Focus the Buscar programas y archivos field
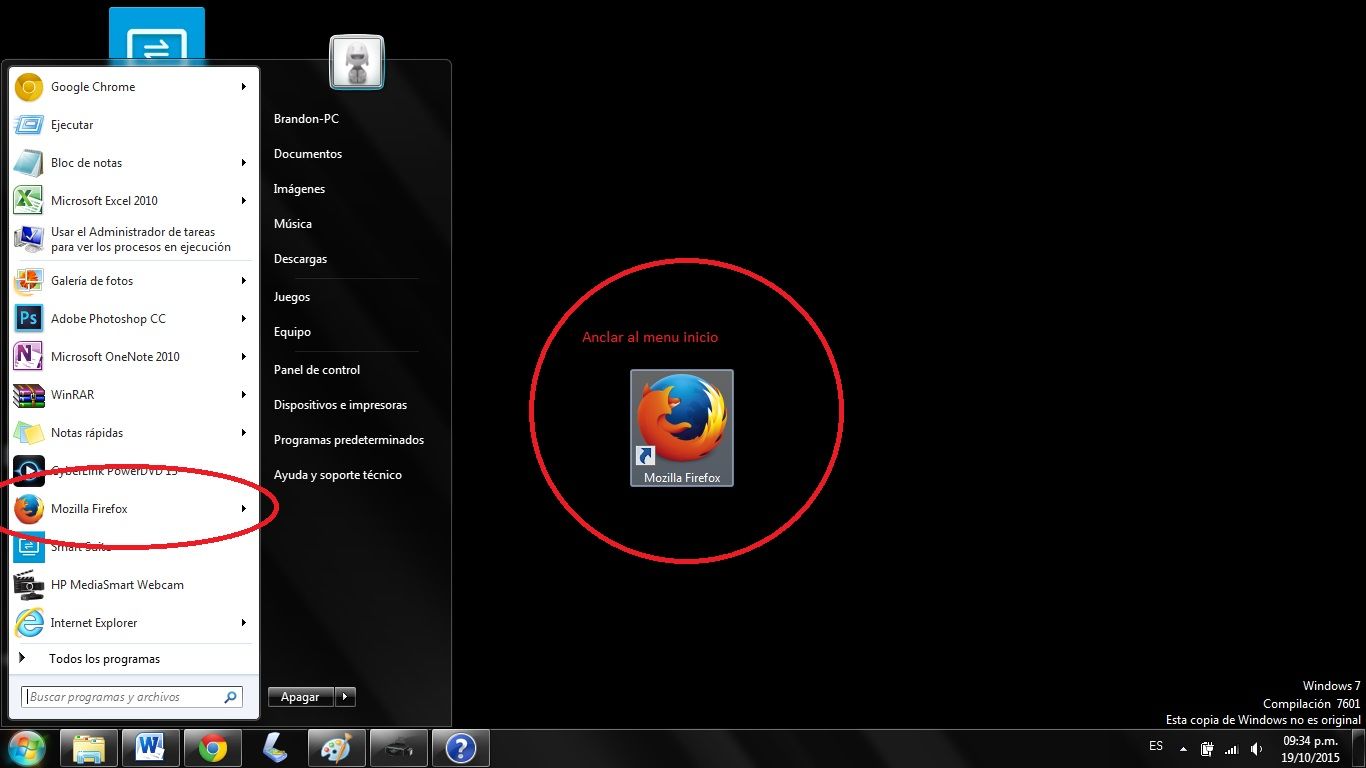 point(132,697)
